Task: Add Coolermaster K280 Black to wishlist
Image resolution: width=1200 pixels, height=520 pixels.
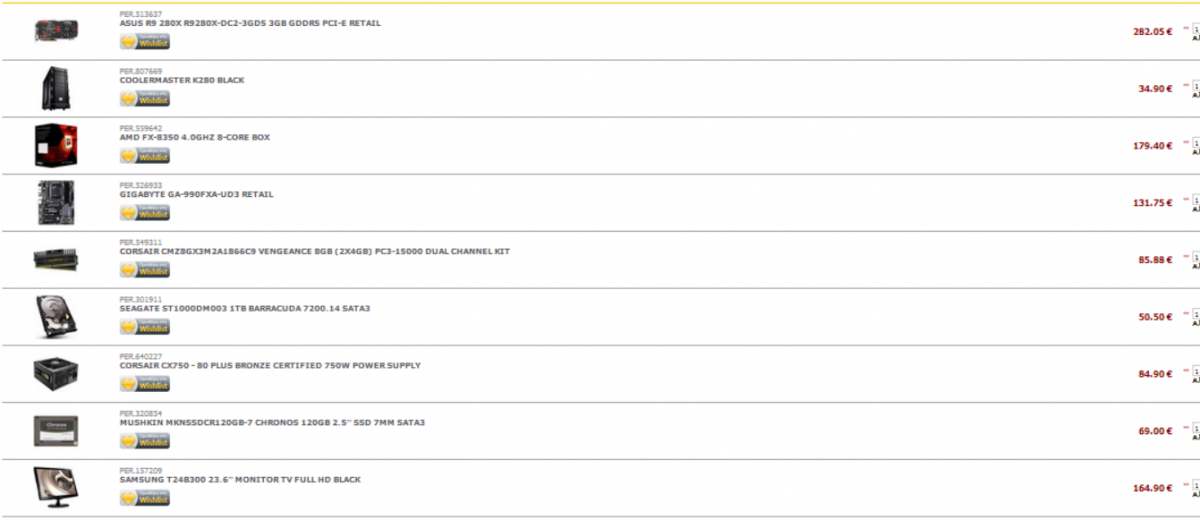Action: tap(145, 99)
